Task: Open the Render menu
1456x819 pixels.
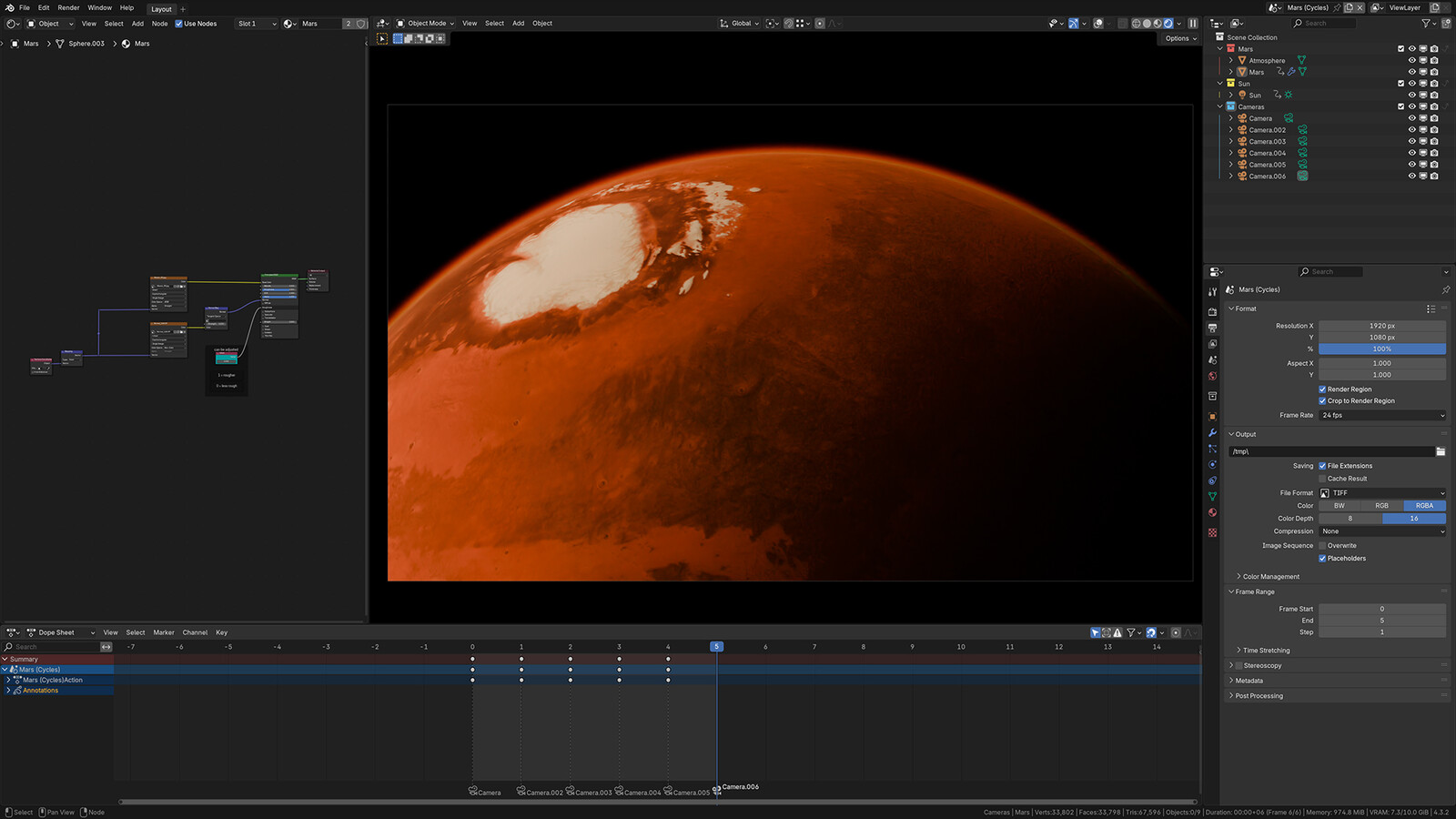Action: [68, 7]
